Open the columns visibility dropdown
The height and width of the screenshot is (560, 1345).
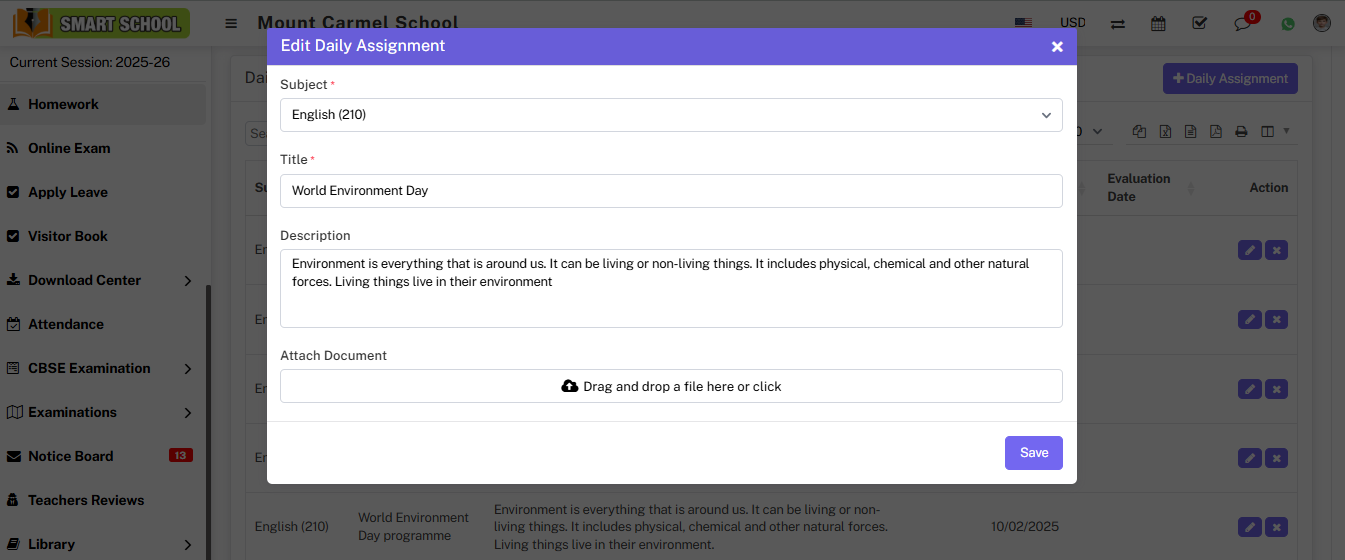(1274, 131)
